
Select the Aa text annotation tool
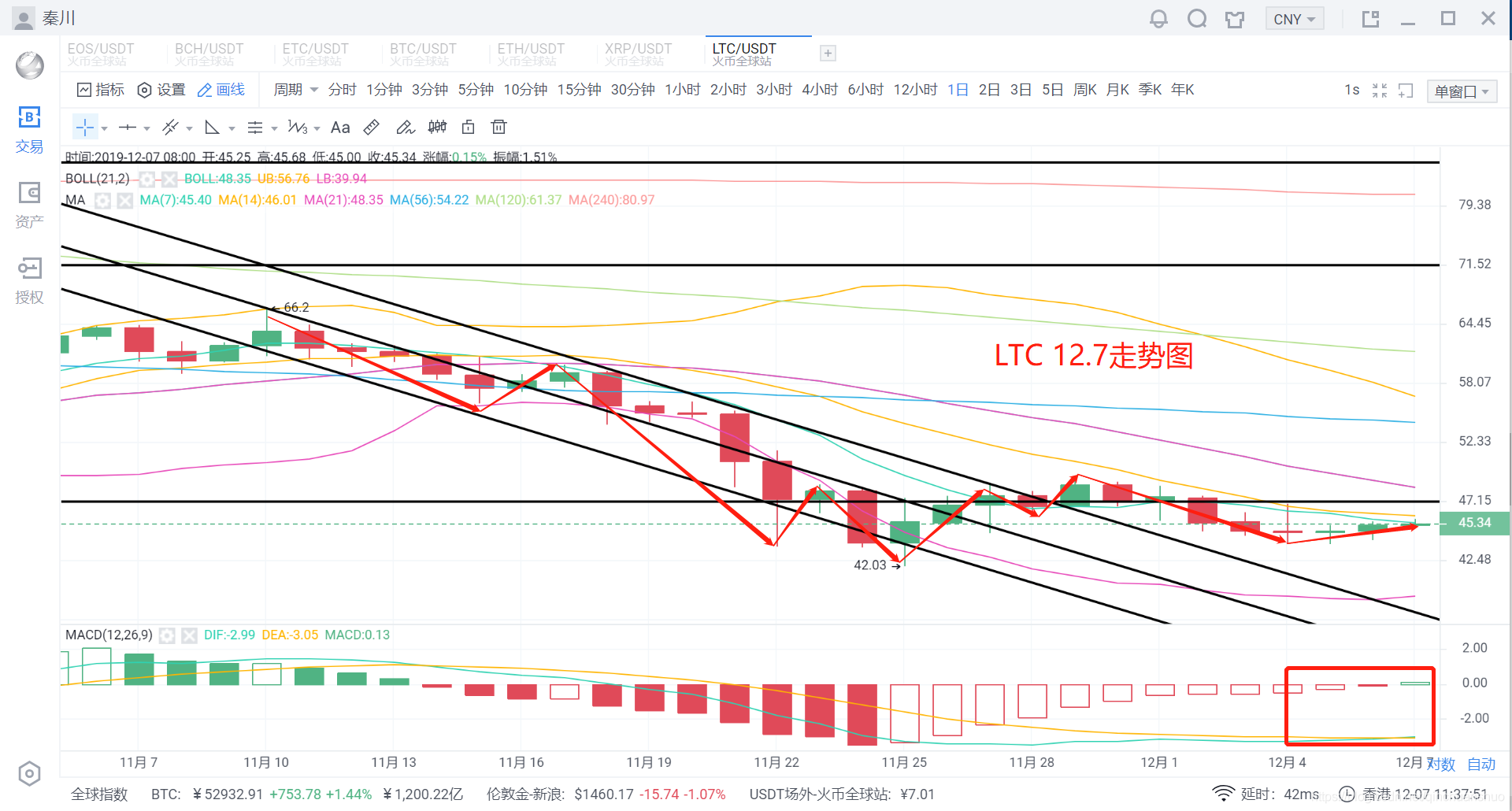(x=340, y=128)
